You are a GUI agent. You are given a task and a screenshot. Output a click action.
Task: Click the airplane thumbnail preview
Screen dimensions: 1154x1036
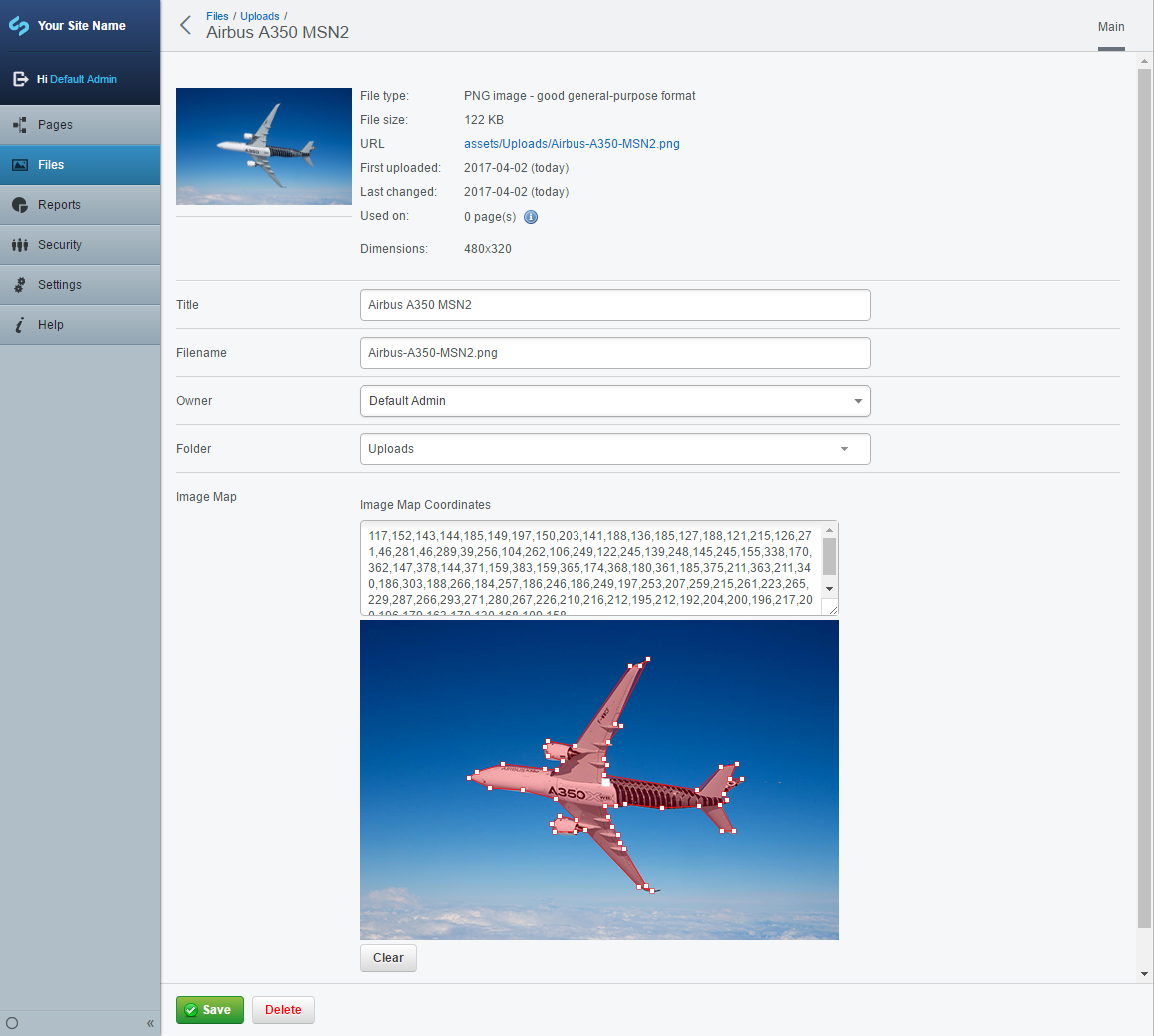(264, 147)
